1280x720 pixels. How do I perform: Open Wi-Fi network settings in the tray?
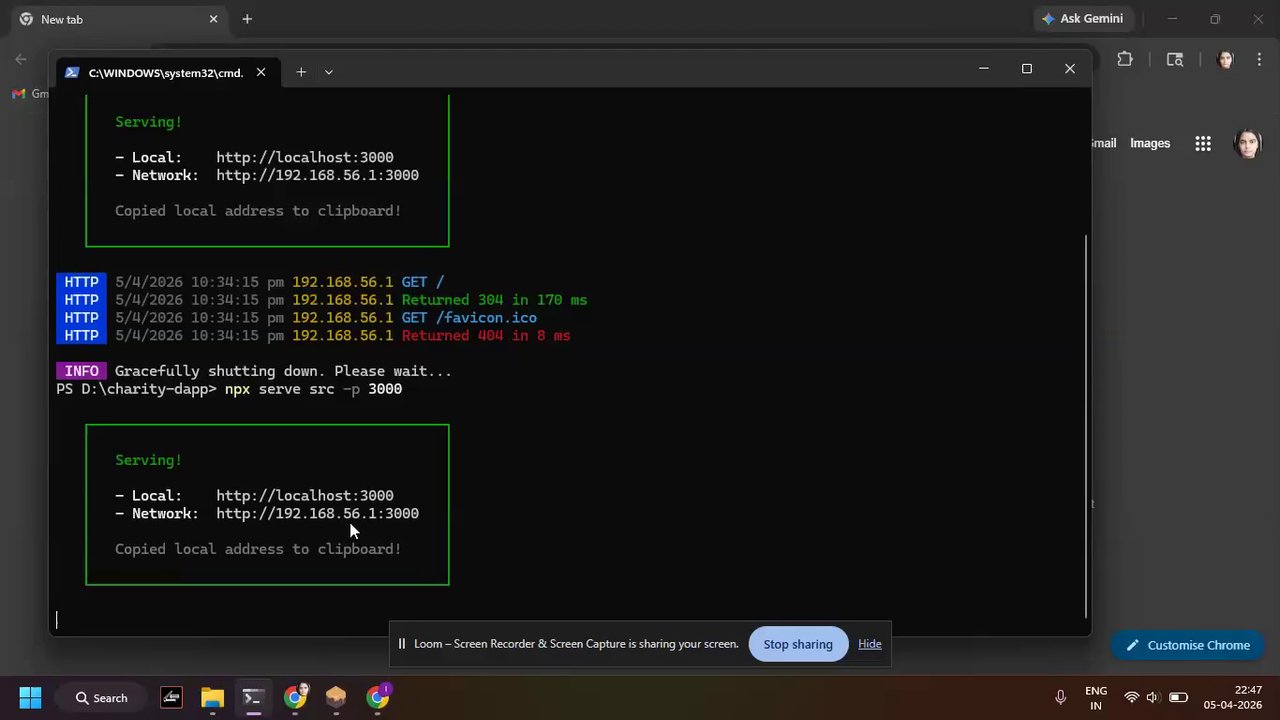(1132, 697)
